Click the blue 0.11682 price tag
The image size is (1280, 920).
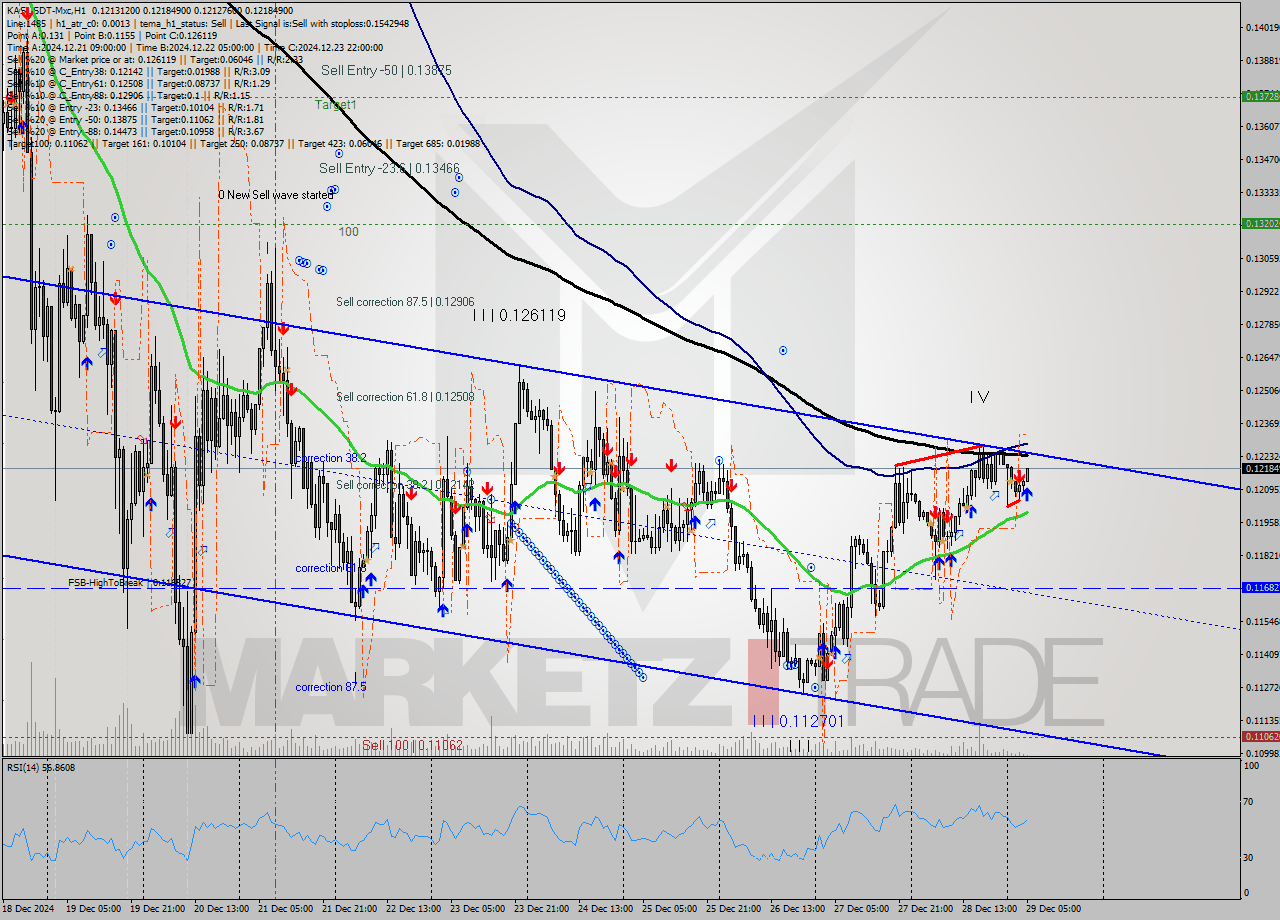point(1260,588)
